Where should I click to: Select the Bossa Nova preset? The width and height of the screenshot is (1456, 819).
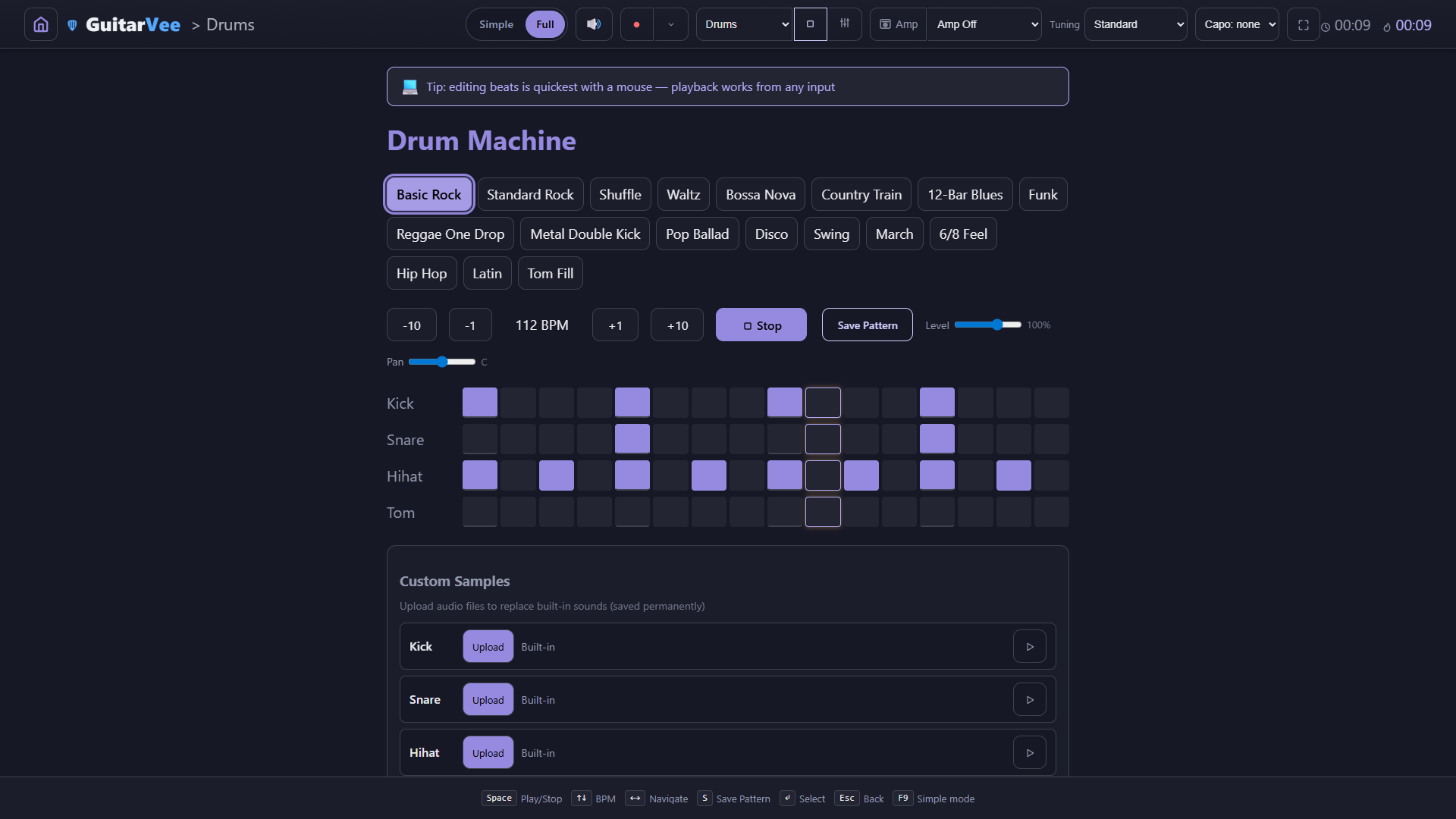pos(761,195)
